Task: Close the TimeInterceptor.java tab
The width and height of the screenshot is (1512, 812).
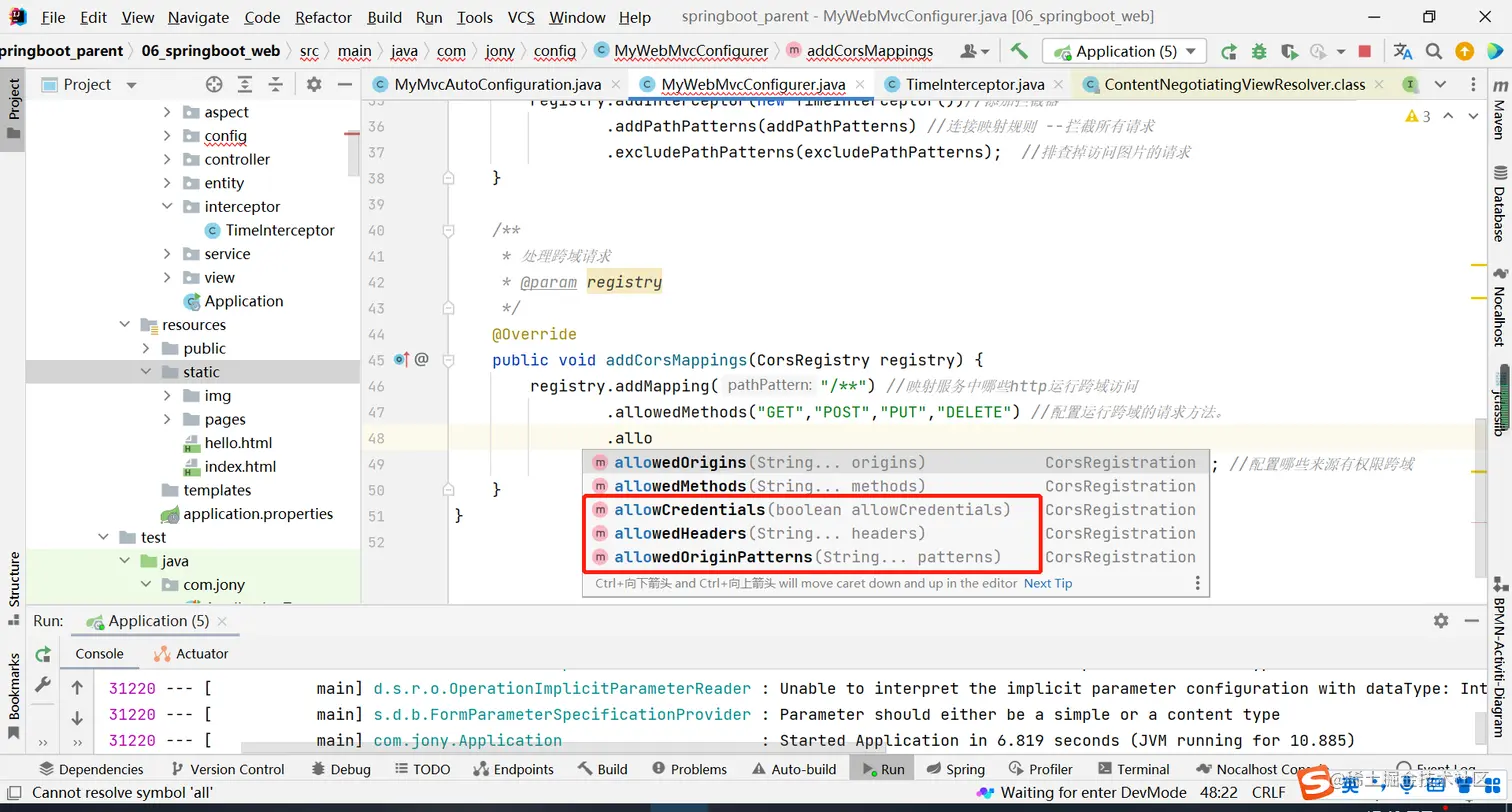Action: pos(1057,85)
